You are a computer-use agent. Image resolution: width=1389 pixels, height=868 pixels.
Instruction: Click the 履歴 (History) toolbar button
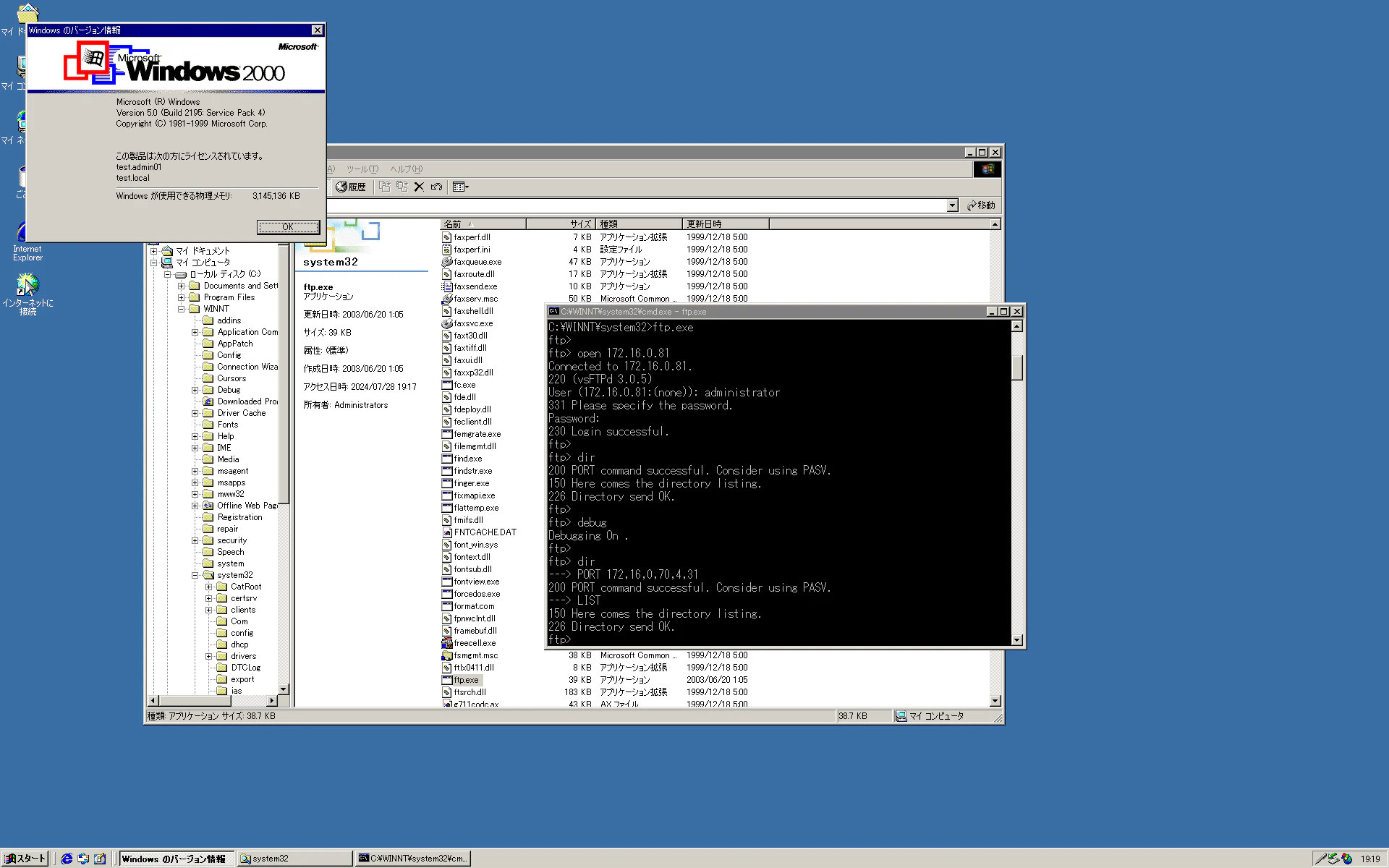351,187
